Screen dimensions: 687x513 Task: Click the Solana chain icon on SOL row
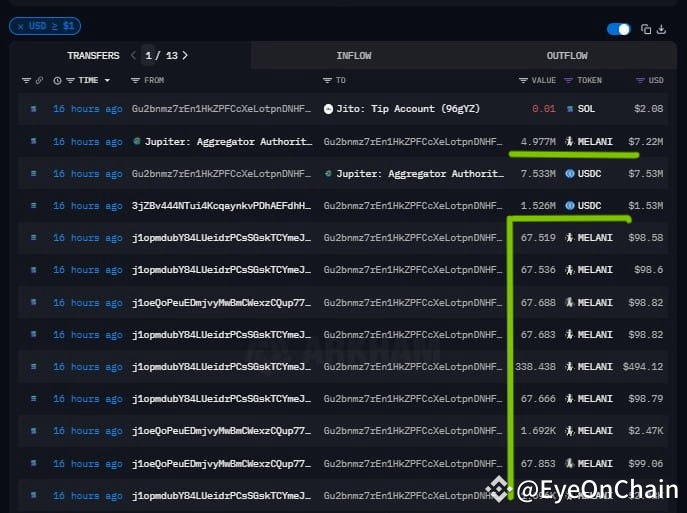point(570,109)
